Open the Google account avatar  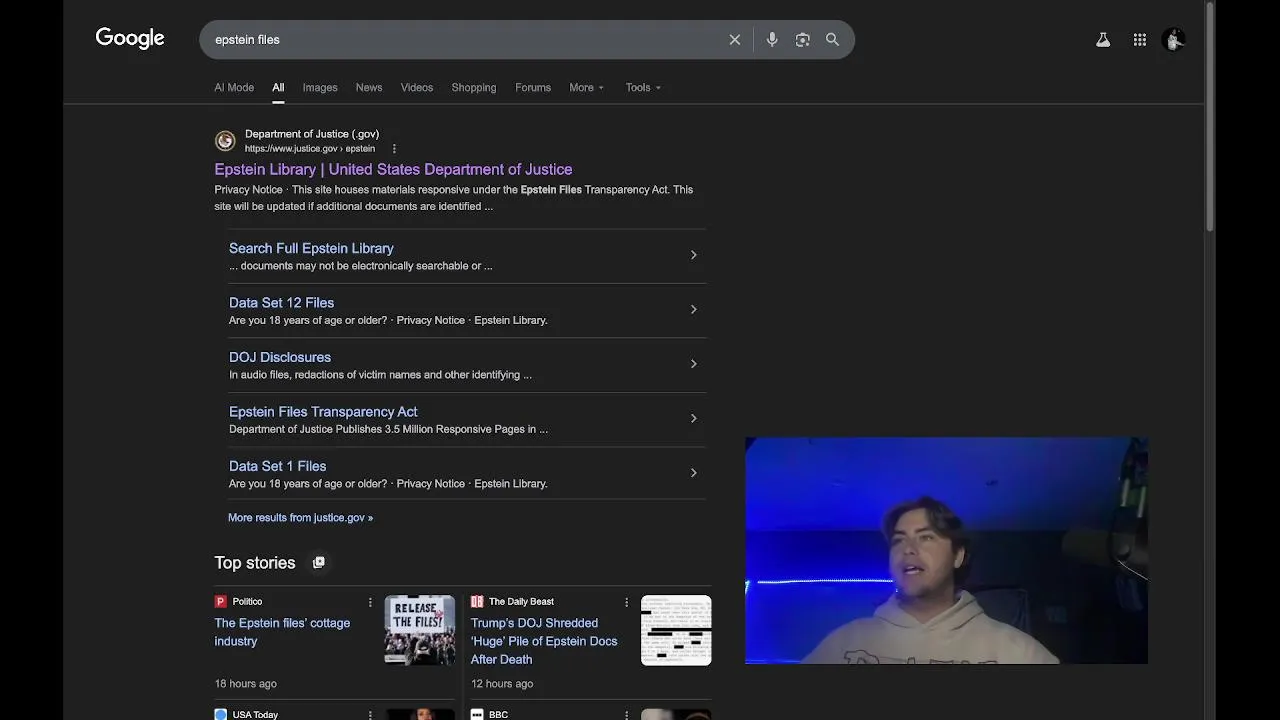pyautogui.click(x=1174, y=40)
